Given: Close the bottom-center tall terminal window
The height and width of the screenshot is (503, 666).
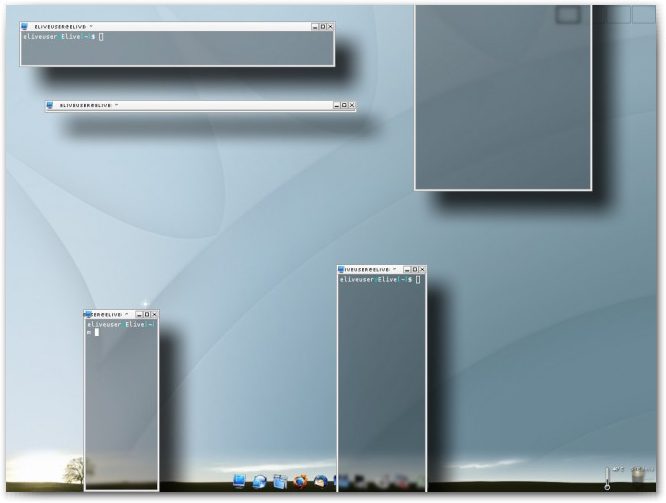Looking at the screenshot, I should (422, 269).
